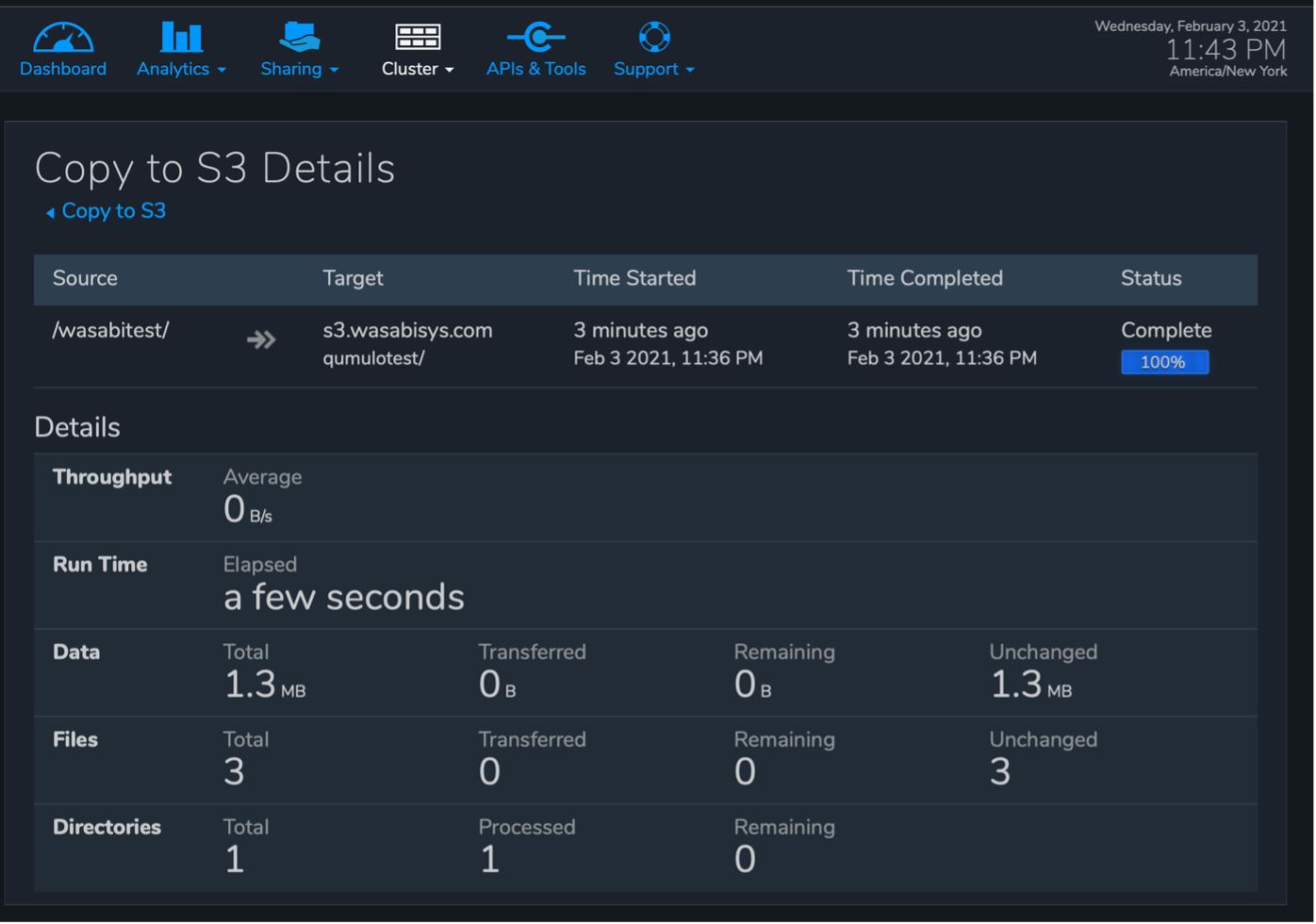Click the Analytics bar chart icon

181,37
